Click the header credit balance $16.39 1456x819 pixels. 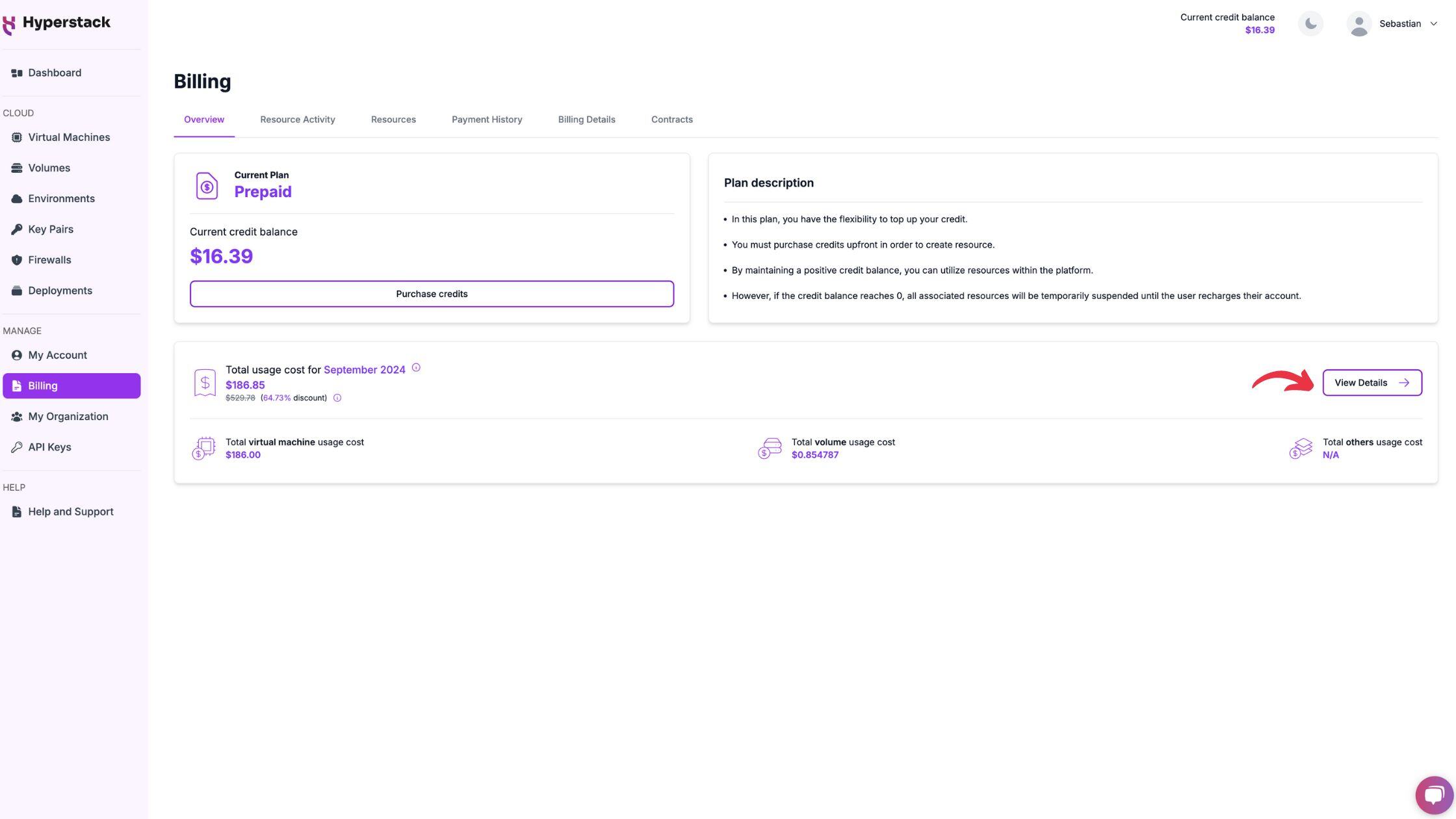(1260, 31)
